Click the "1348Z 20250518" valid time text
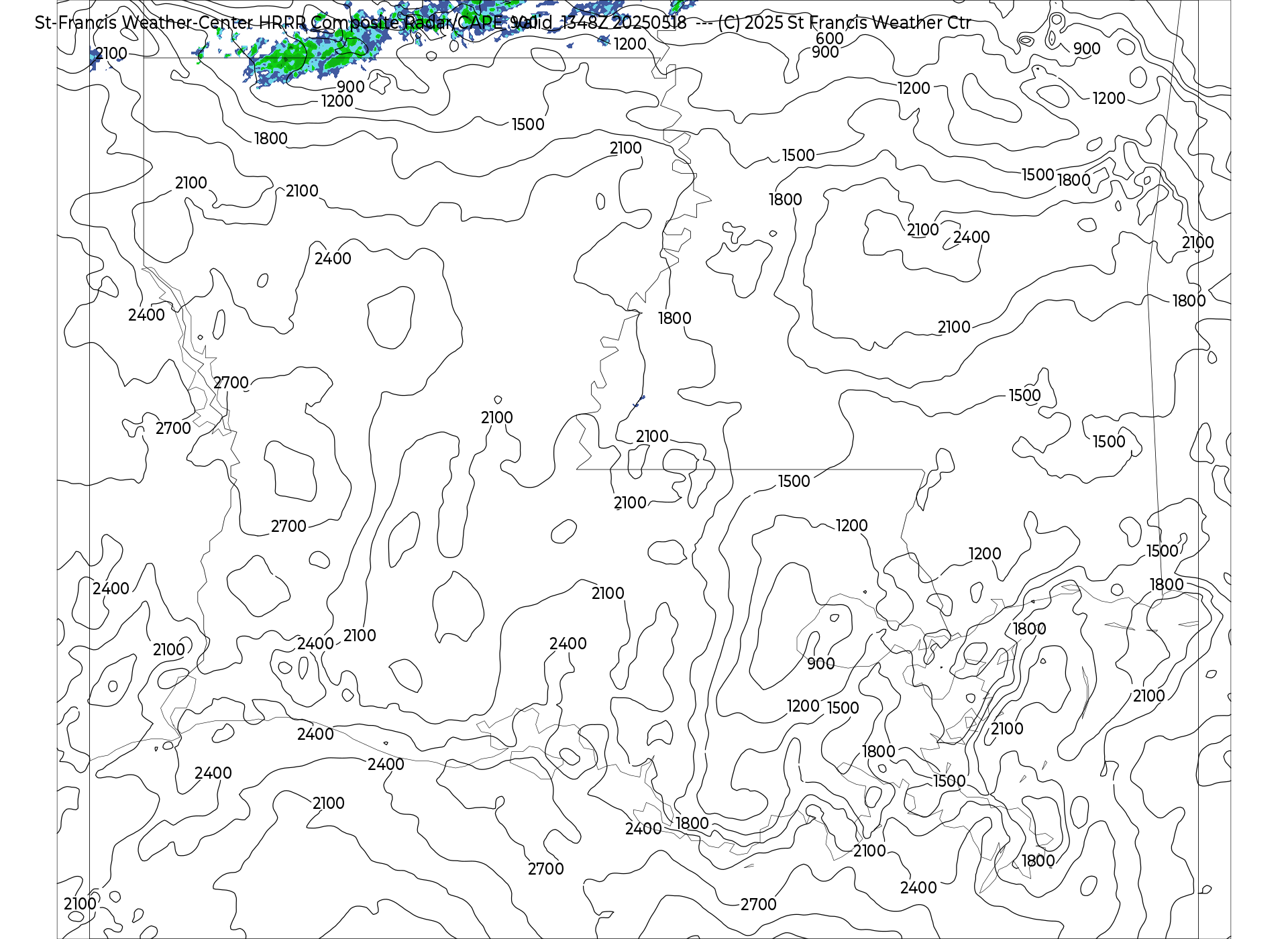 624,23
